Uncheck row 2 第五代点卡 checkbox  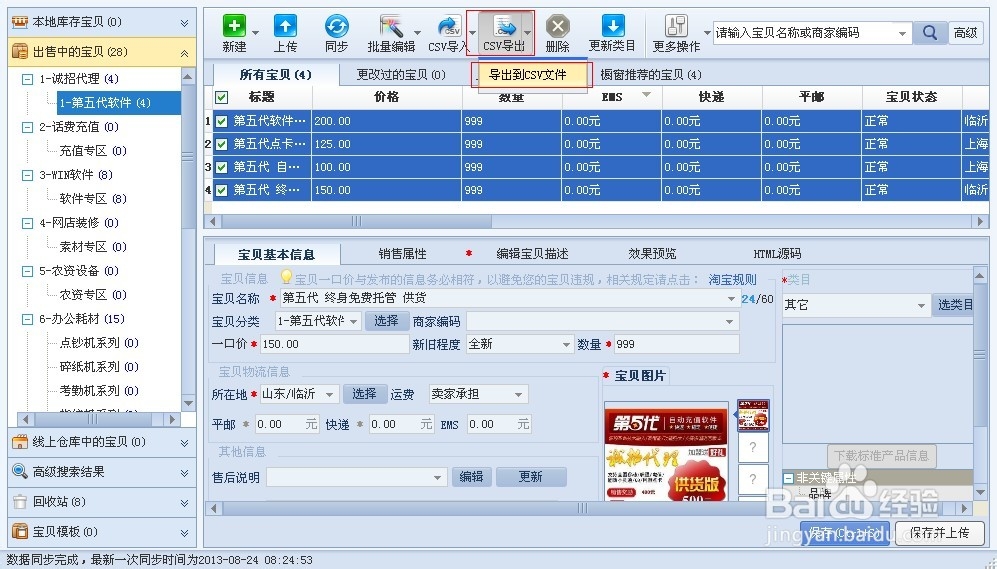point(221,144)
